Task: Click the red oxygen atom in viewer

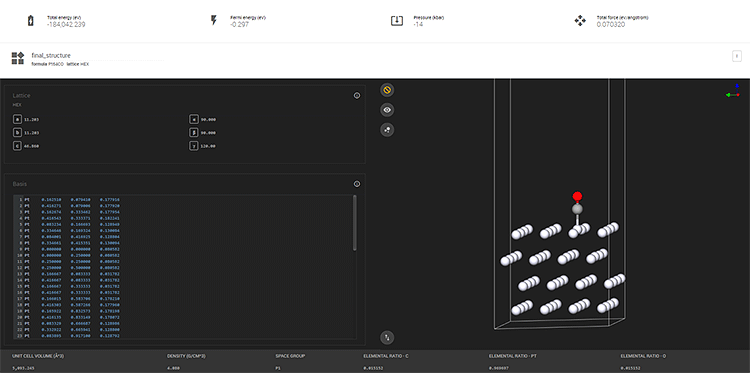Action: click(577, 196)
